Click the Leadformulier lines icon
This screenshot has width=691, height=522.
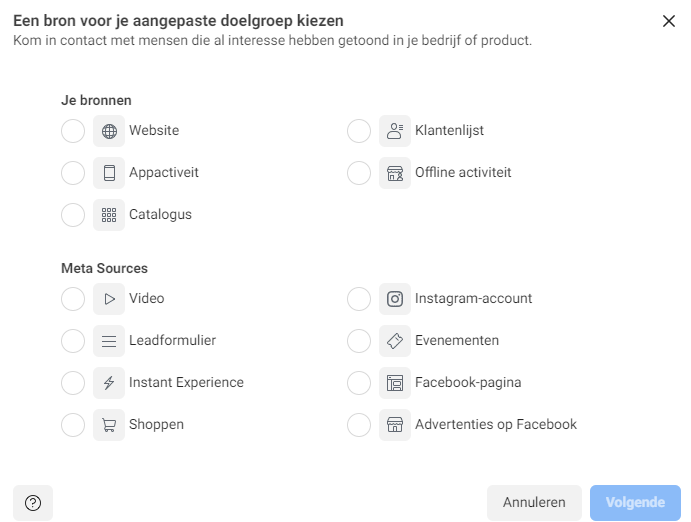click(109, 341)
